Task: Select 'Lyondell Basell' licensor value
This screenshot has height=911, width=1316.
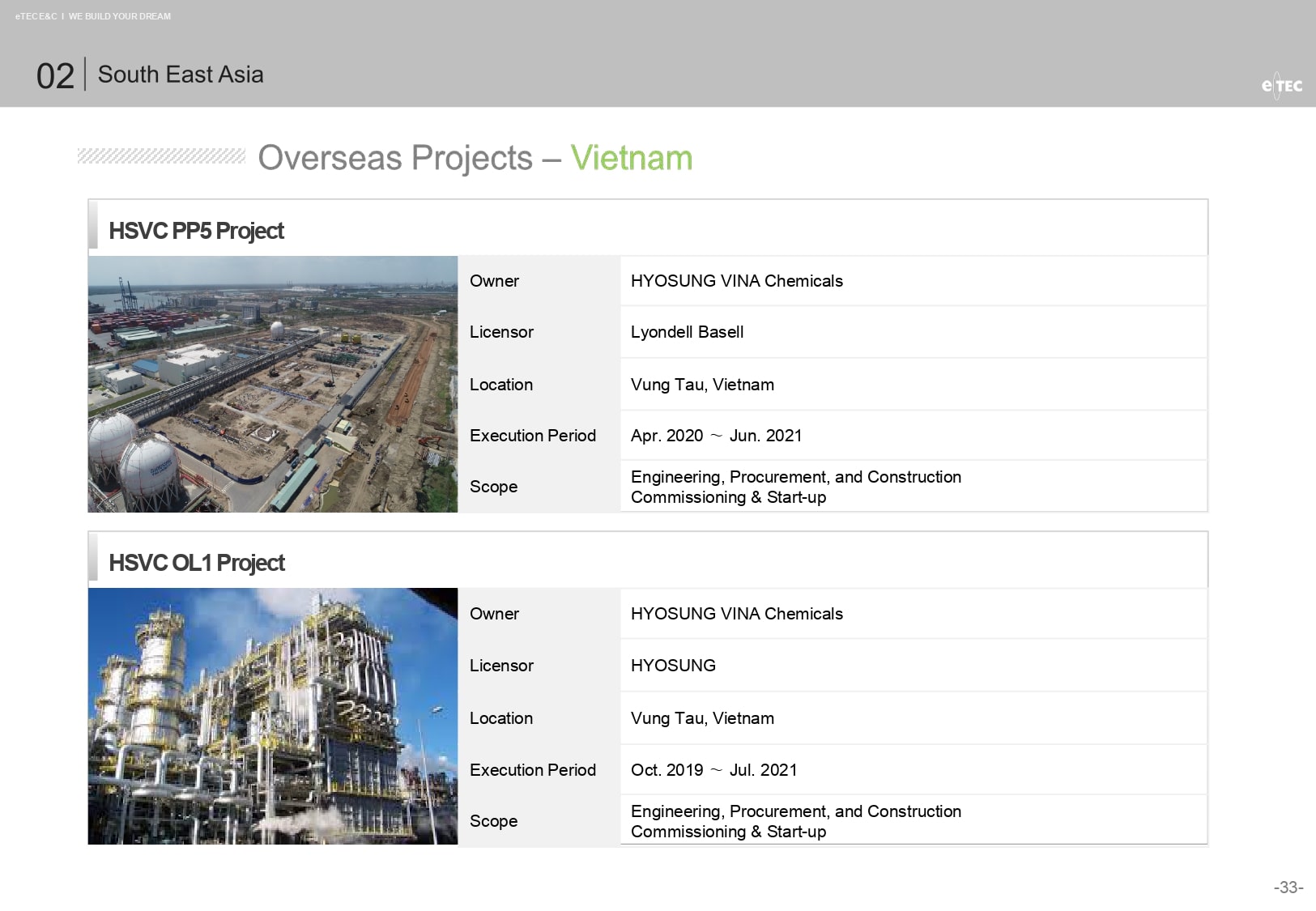Action: click(687, 332)
